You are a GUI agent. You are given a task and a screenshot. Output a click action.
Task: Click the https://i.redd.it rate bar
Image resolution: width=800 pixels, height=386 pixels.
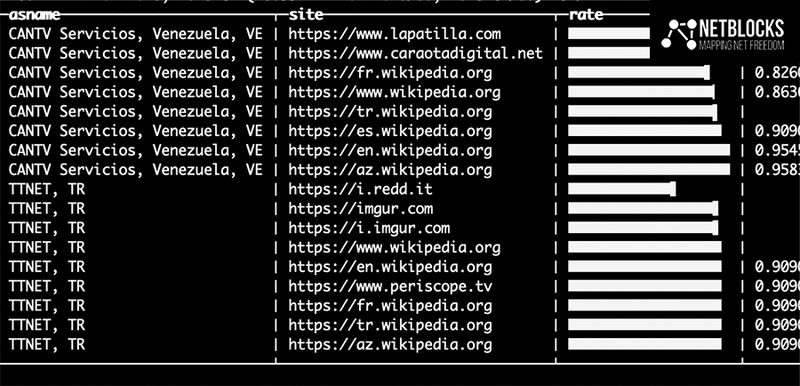622,189
